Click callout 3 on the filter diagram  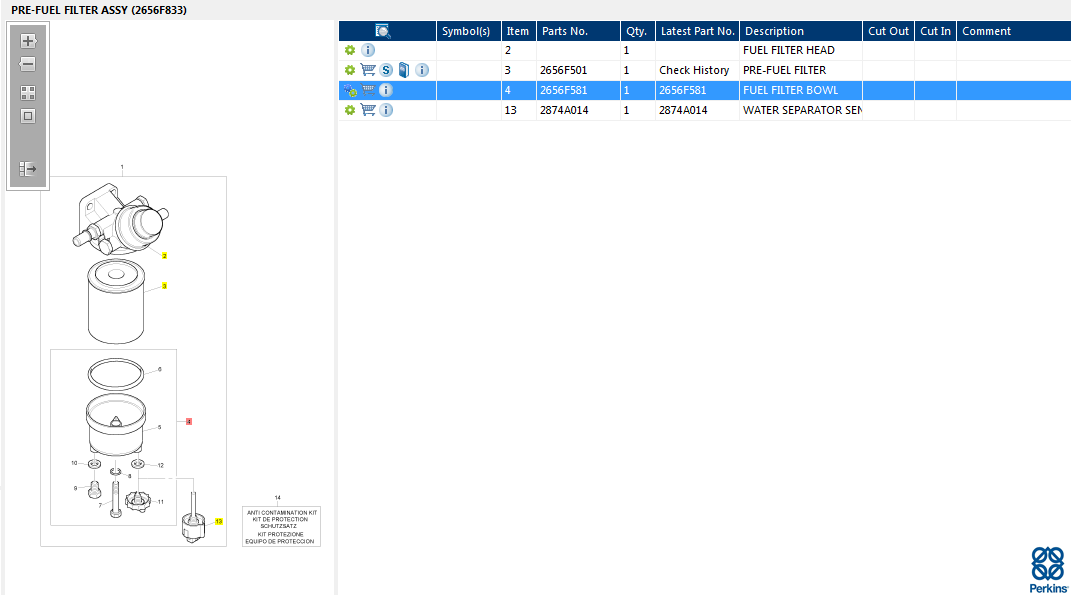pyautogui.click(x=165, y=286)
